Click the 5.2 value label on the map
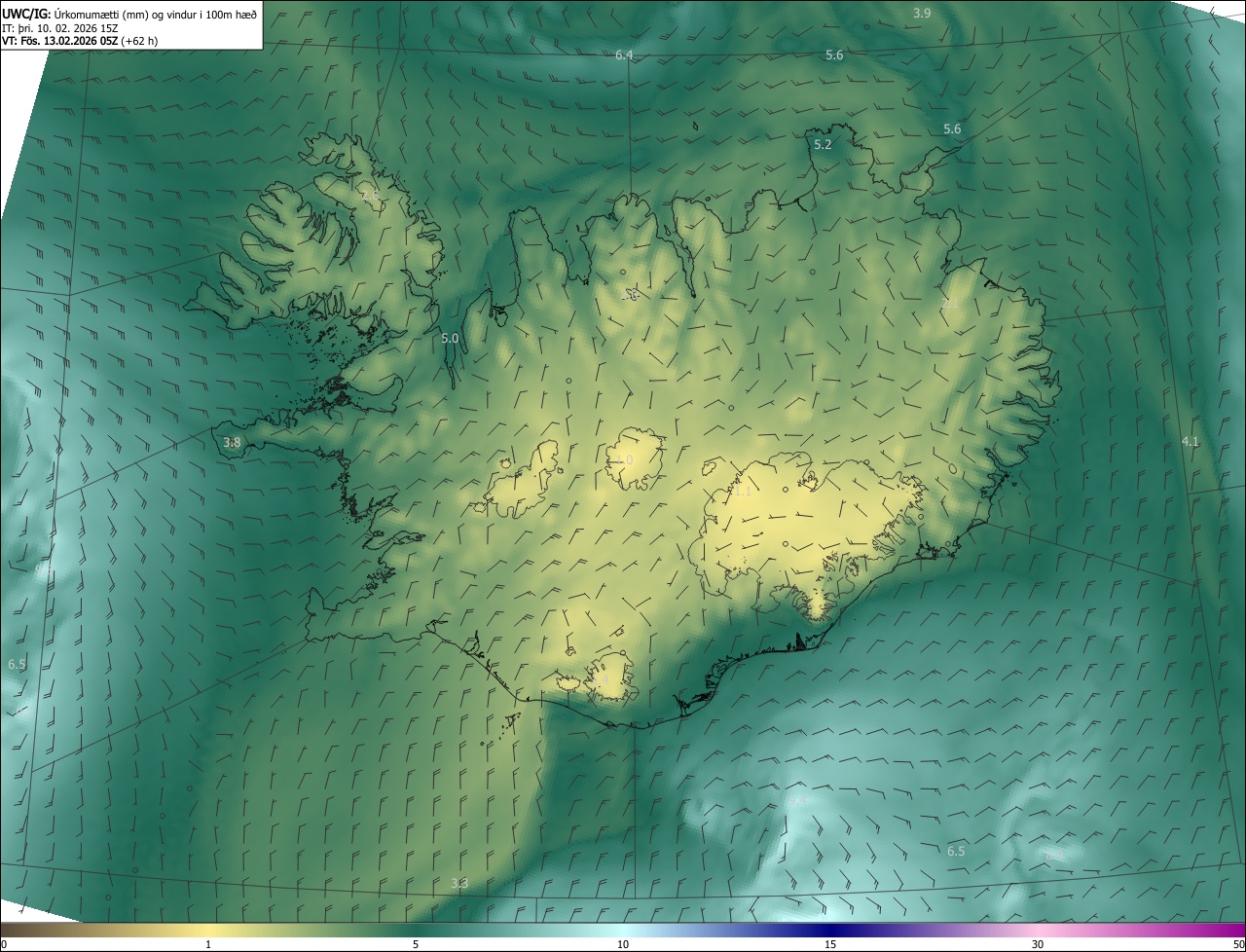 [823, 145]
